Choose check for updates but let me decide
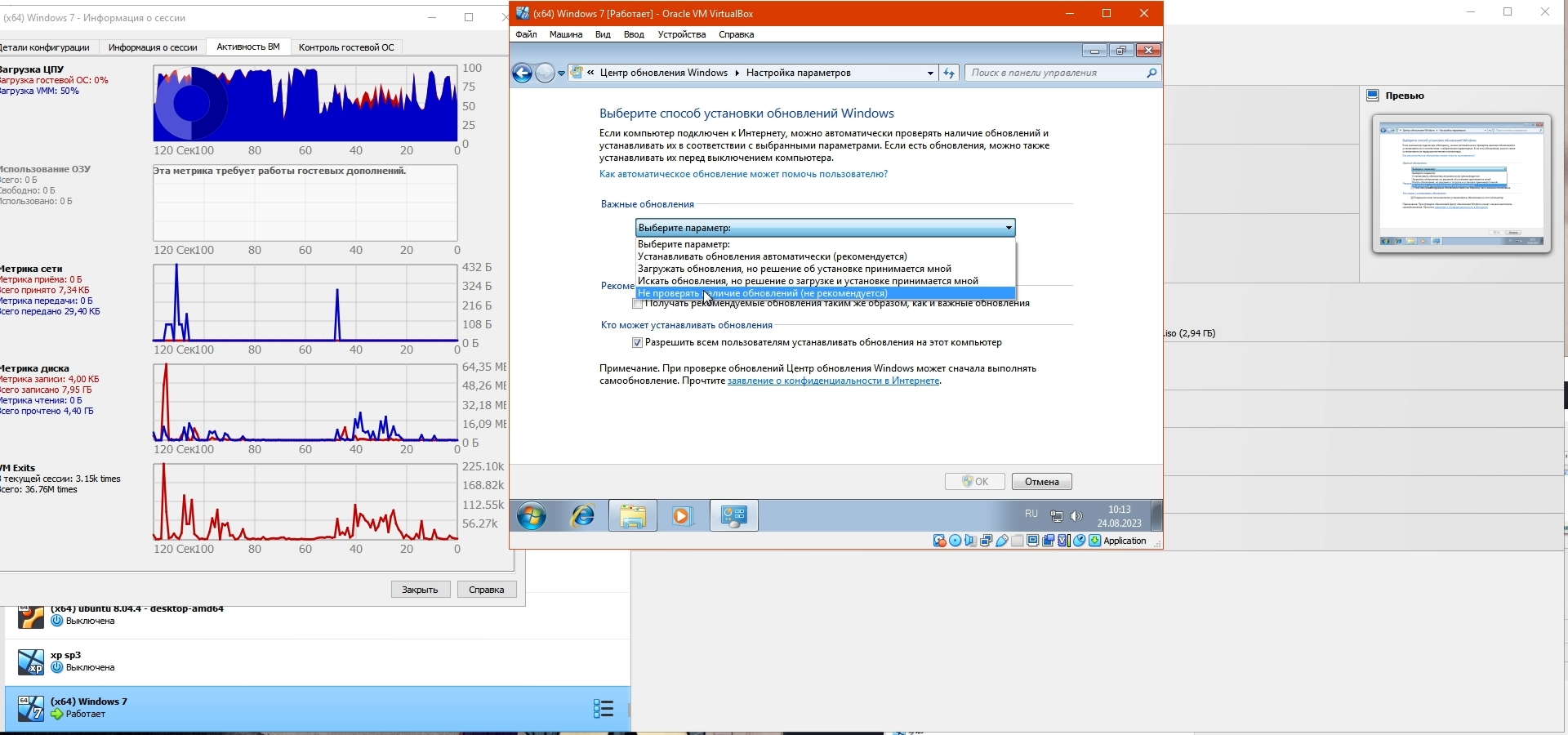This screenshot has height=735, width=1568. pyautogui.click(x=825, y=281)
